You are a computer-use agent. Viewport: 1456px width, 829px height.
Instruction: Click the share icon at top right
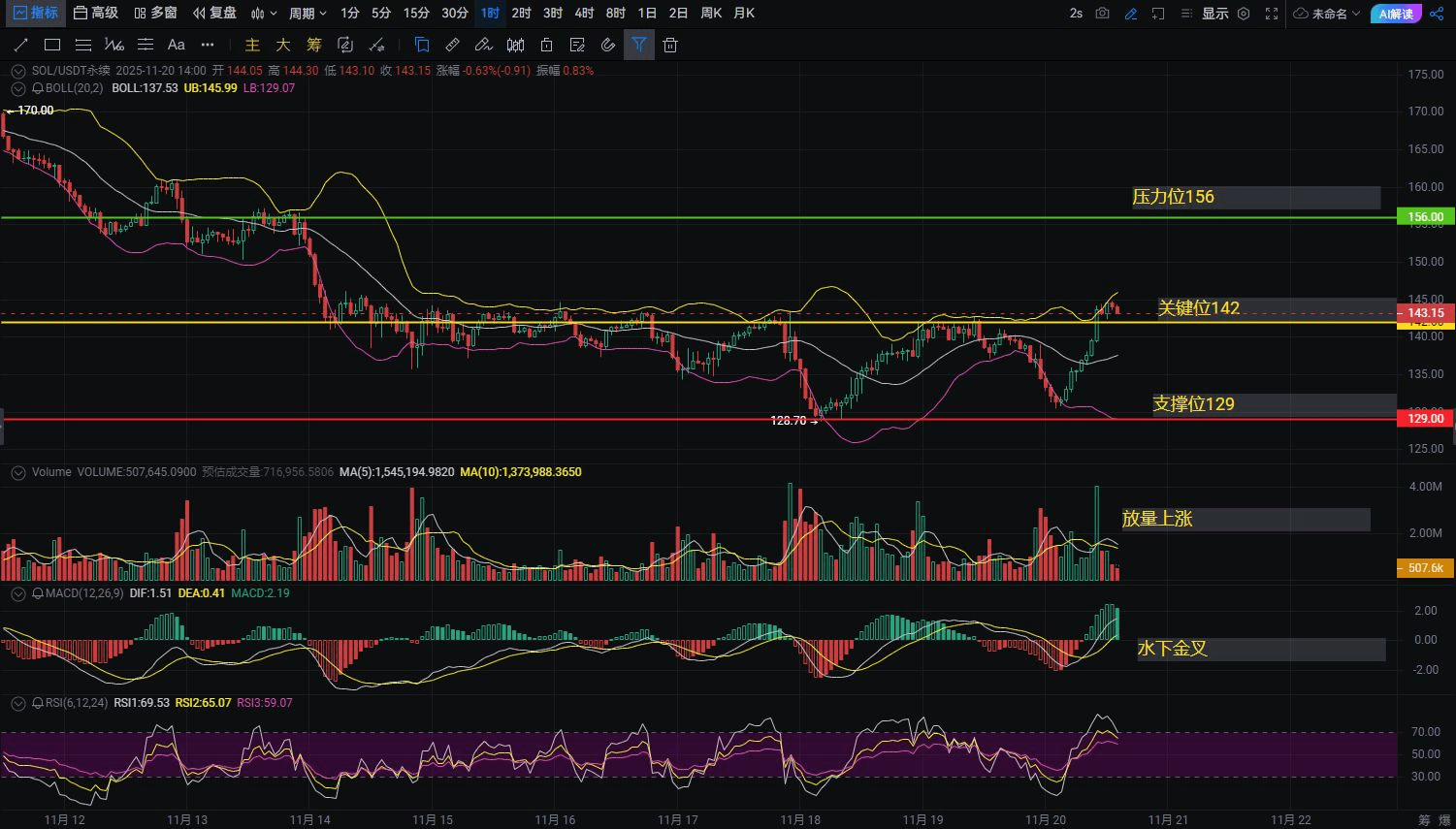click(x=1437, y=14)
